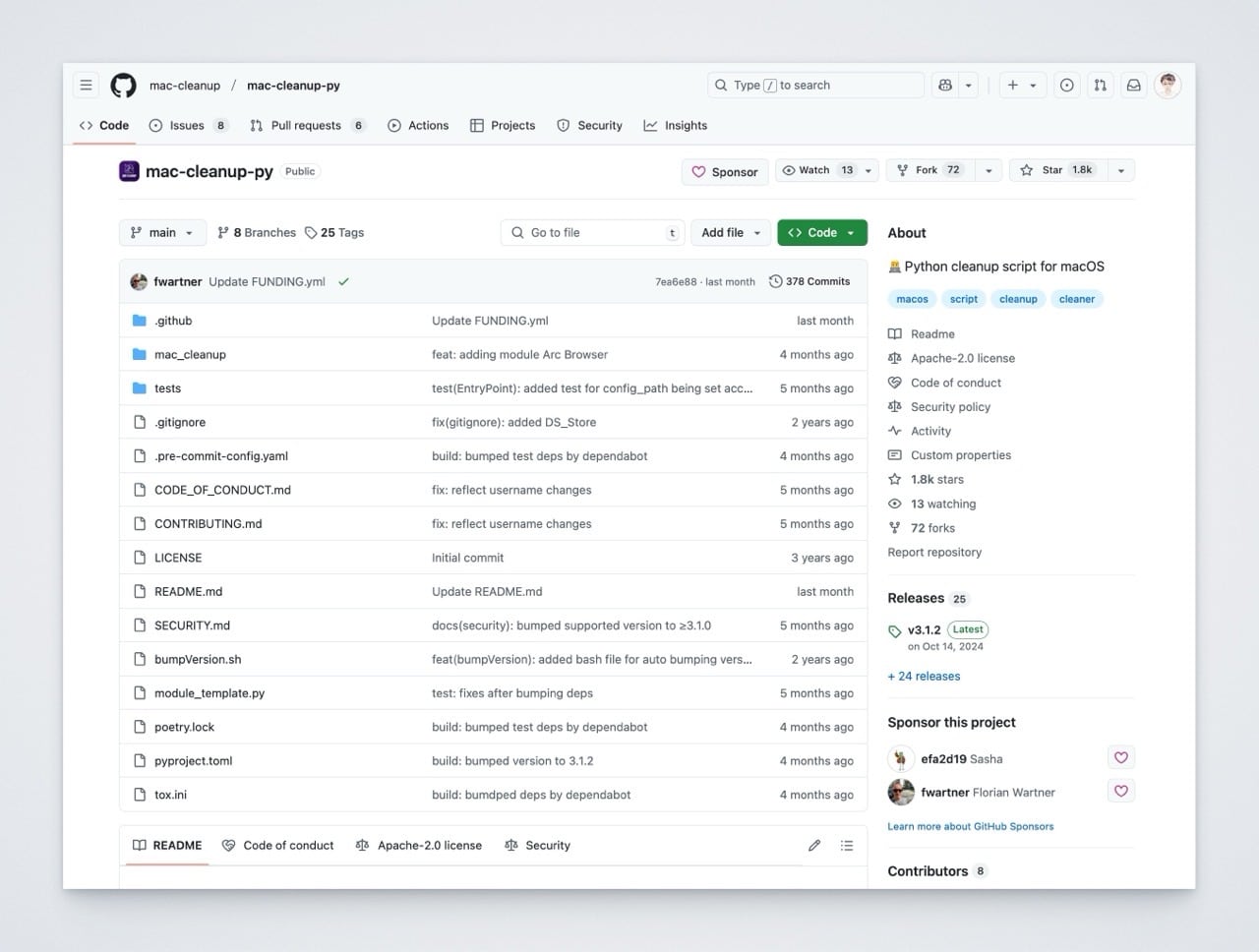
Task: Open the main branch selector
Action: coord(162,233)
